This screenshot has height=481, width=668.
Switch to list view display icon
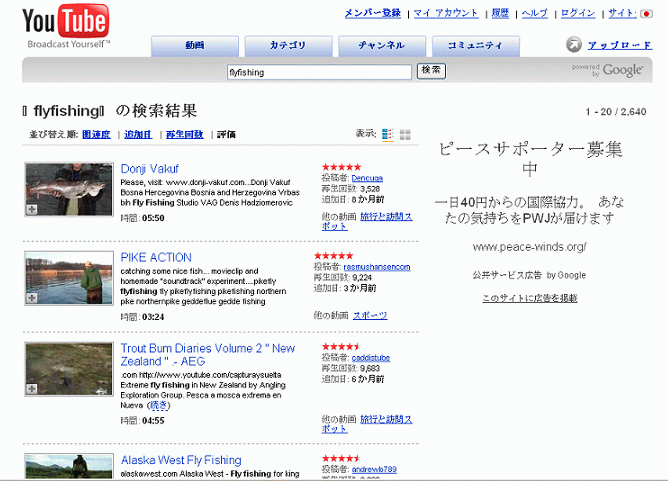click(x=388, y=135)
